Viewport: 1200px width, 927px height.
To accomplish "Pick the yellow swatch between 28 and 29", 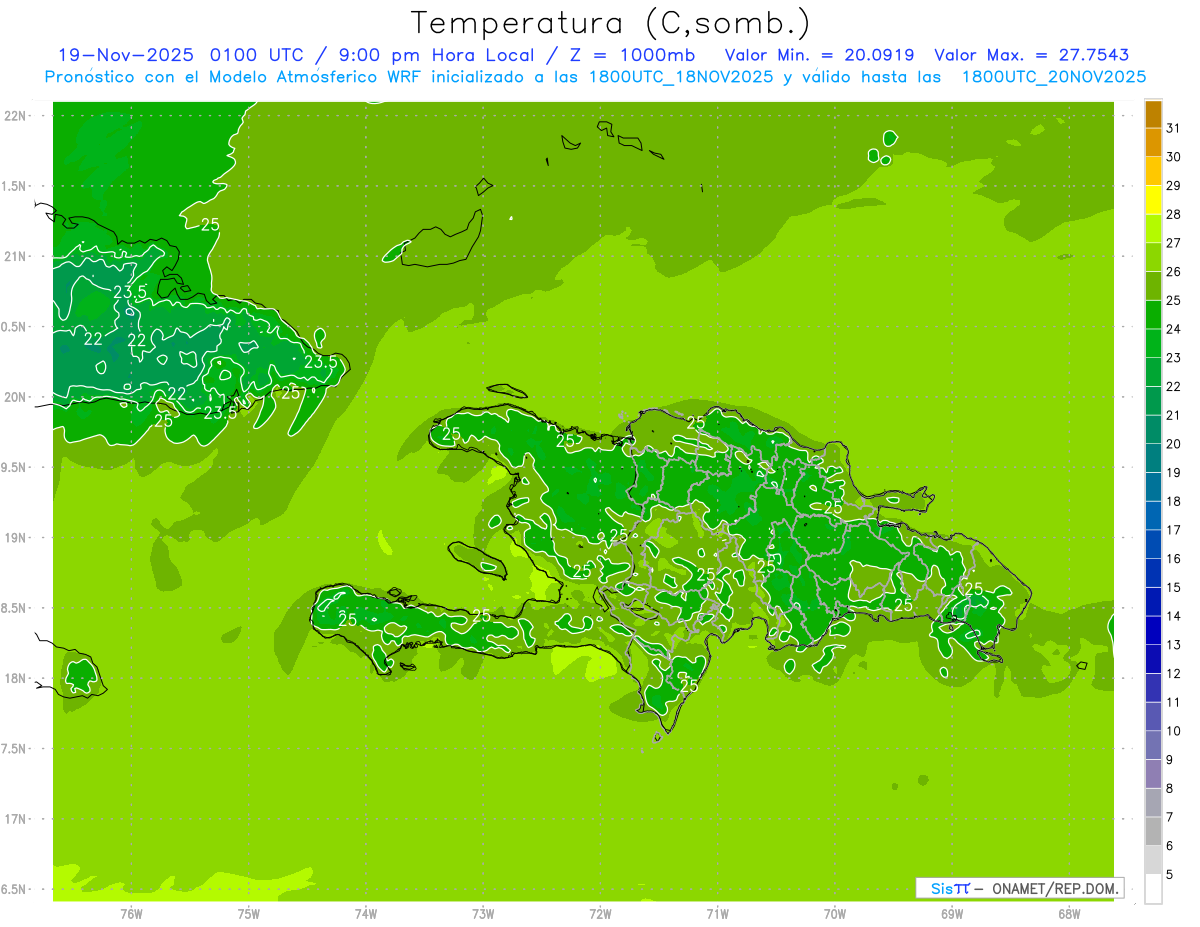I will [x=1153, y=200].
